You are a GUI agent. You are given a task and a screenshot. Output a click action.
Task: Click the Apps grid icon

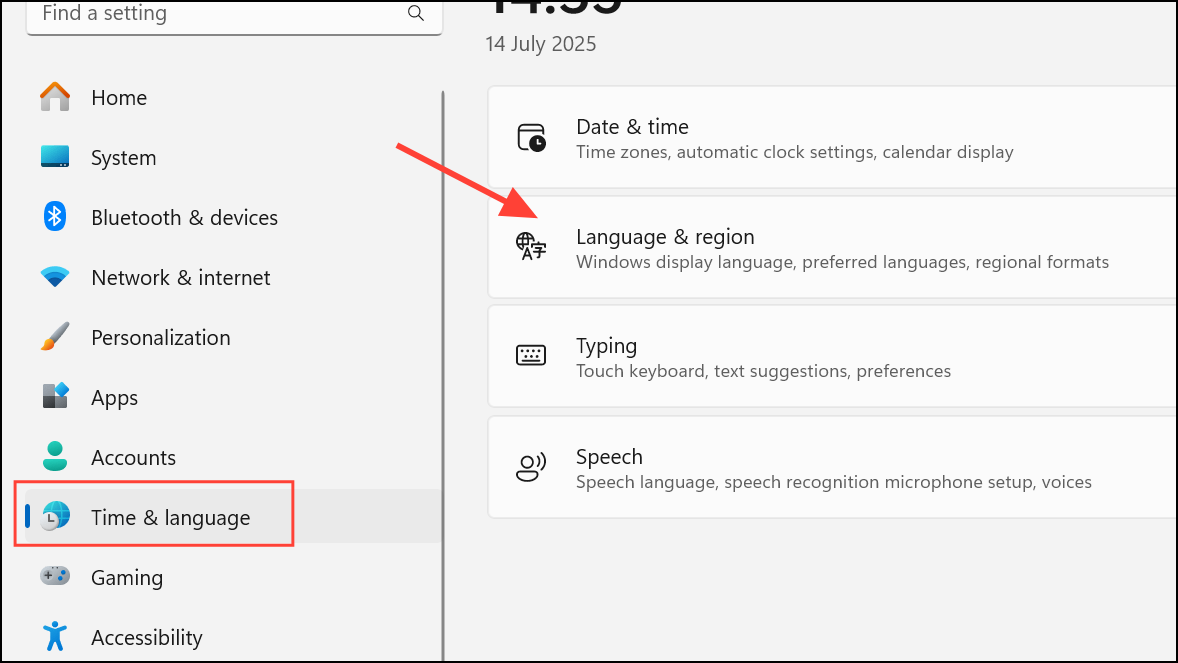[55, 397]
